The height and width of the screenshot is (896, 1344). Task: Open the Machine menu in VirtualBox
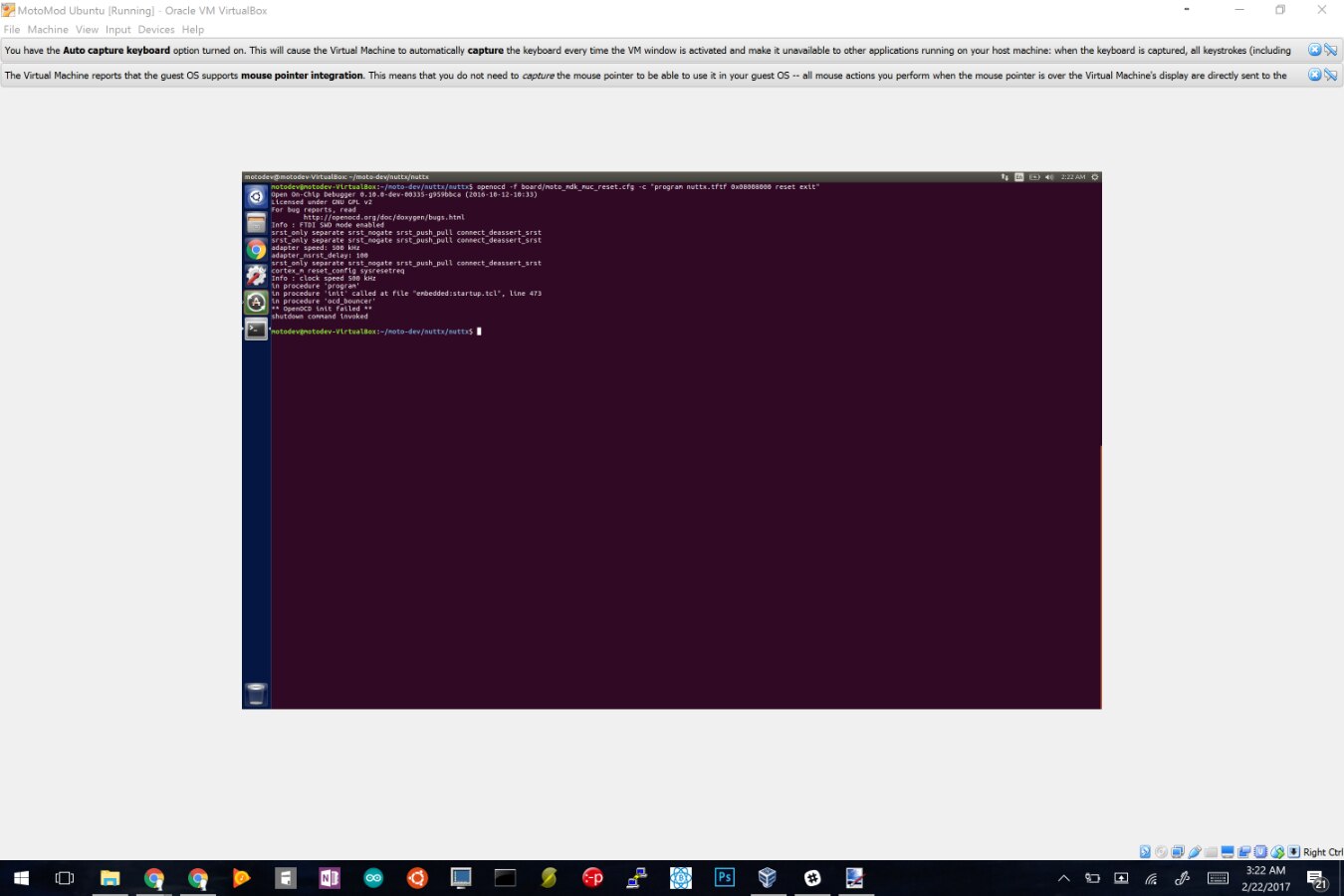coord(48,30)
